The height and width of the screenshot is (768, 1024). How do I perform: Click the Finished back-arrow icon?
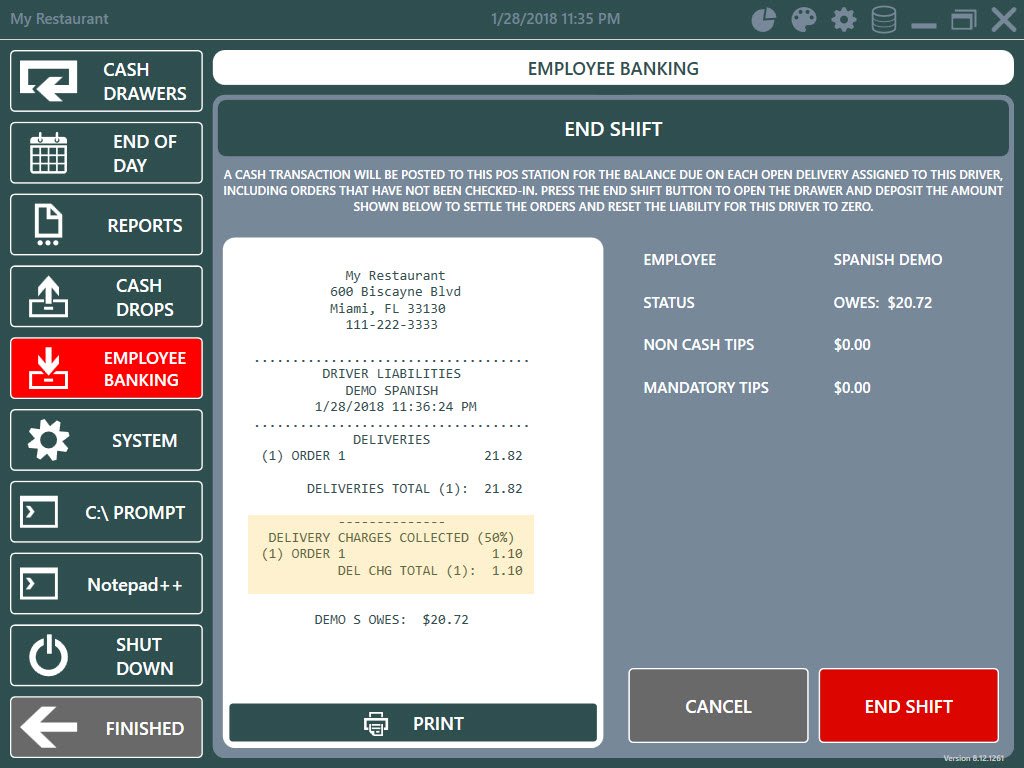pos(49,728)
